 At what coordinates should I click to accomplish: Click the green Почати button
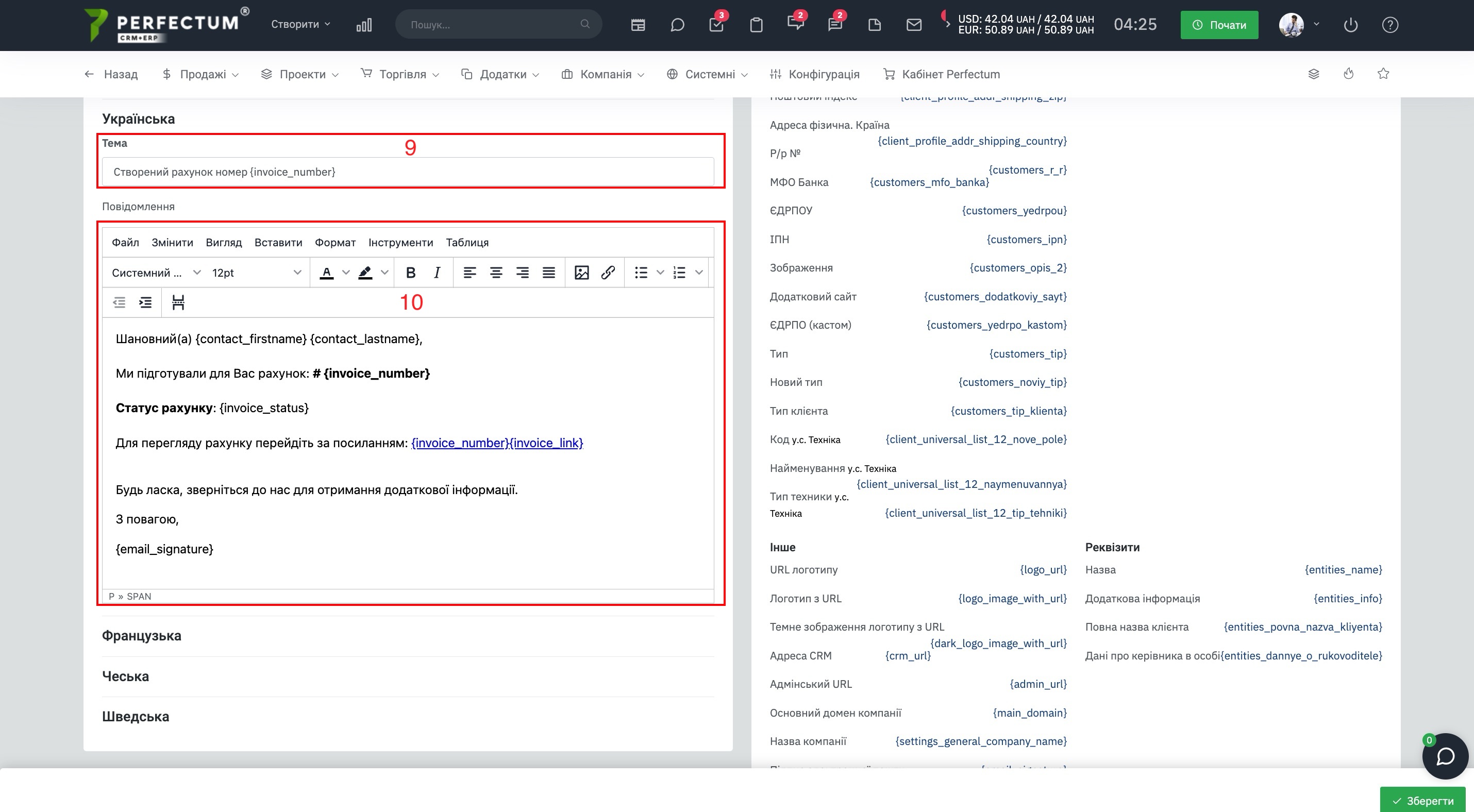point(1219,25)
